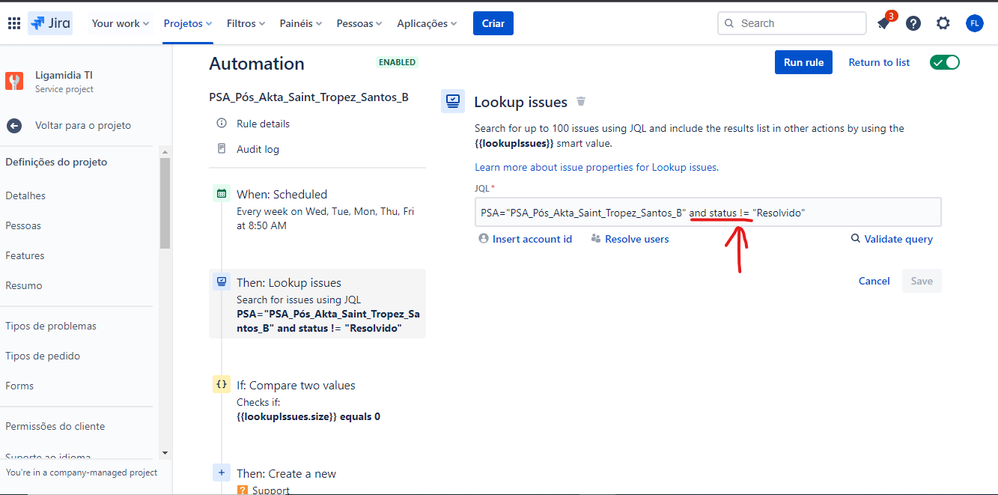The image size is (998, 495).
Task: Click the Scheduled trigger calendar icon
Action: (x=221, y=194)
